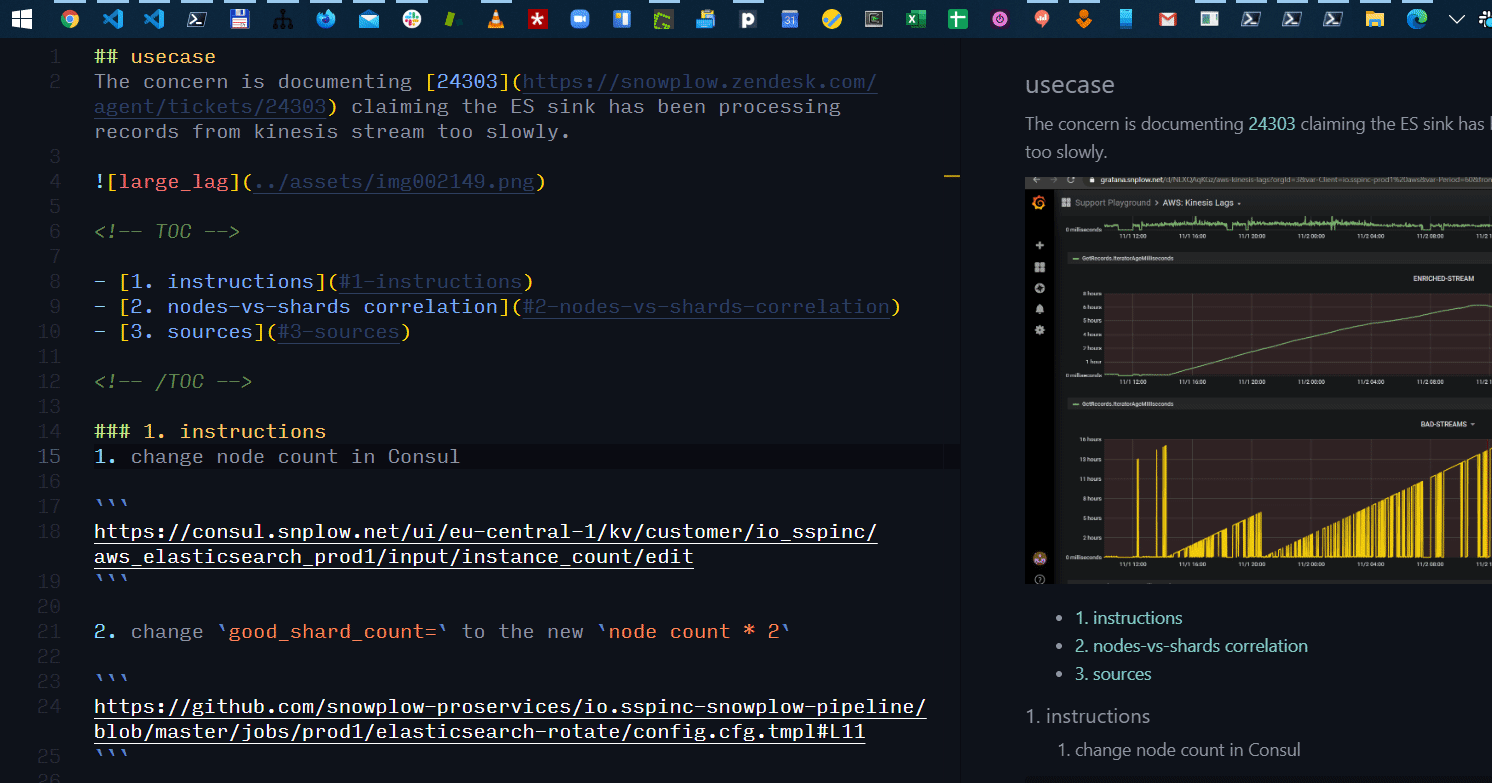Click '1. change node count in Consul' preview text

pyautogui.click(x=1179, y=750)
